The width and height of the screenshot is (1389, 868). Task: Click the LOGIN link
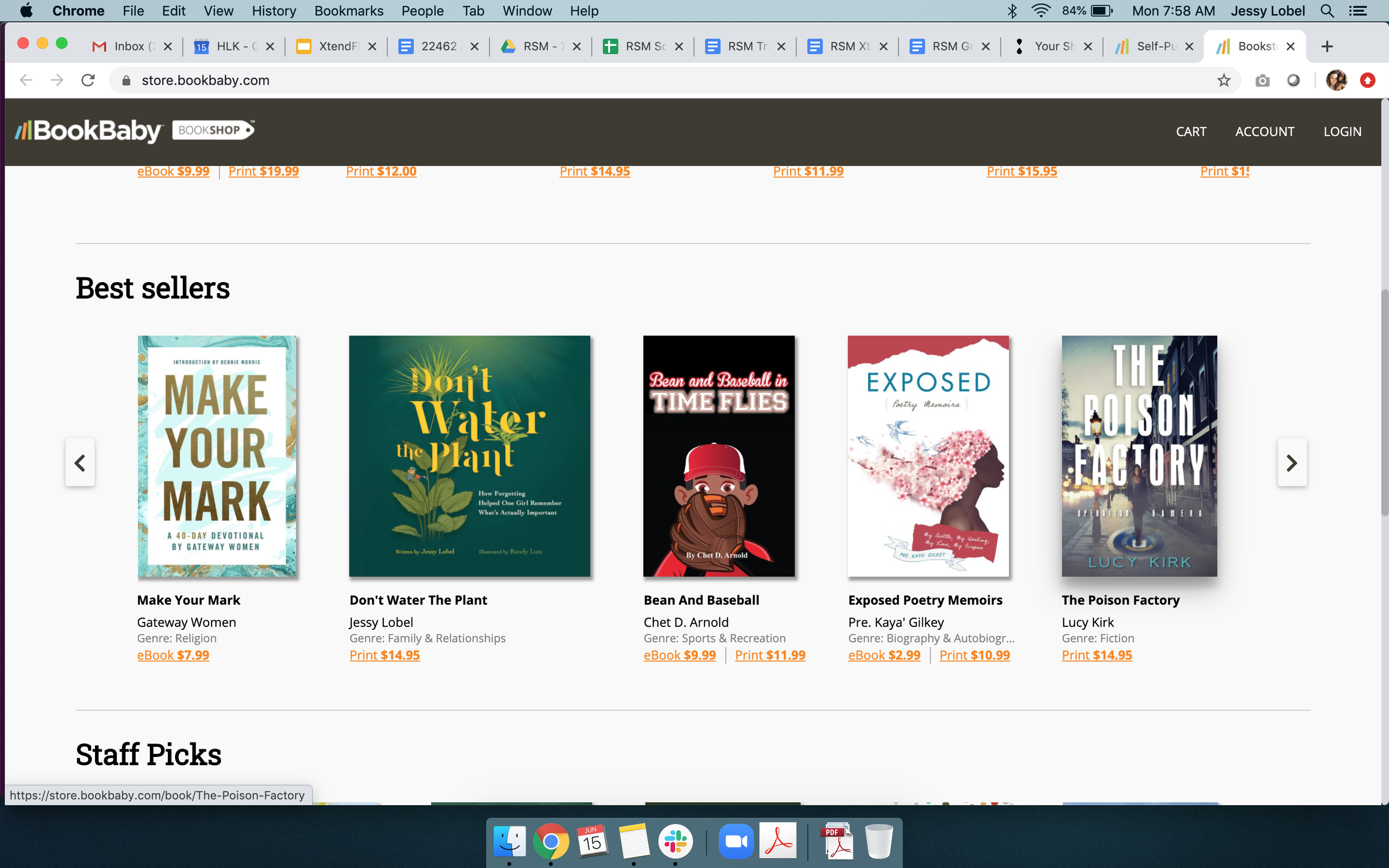click(x=1342, y=132)
